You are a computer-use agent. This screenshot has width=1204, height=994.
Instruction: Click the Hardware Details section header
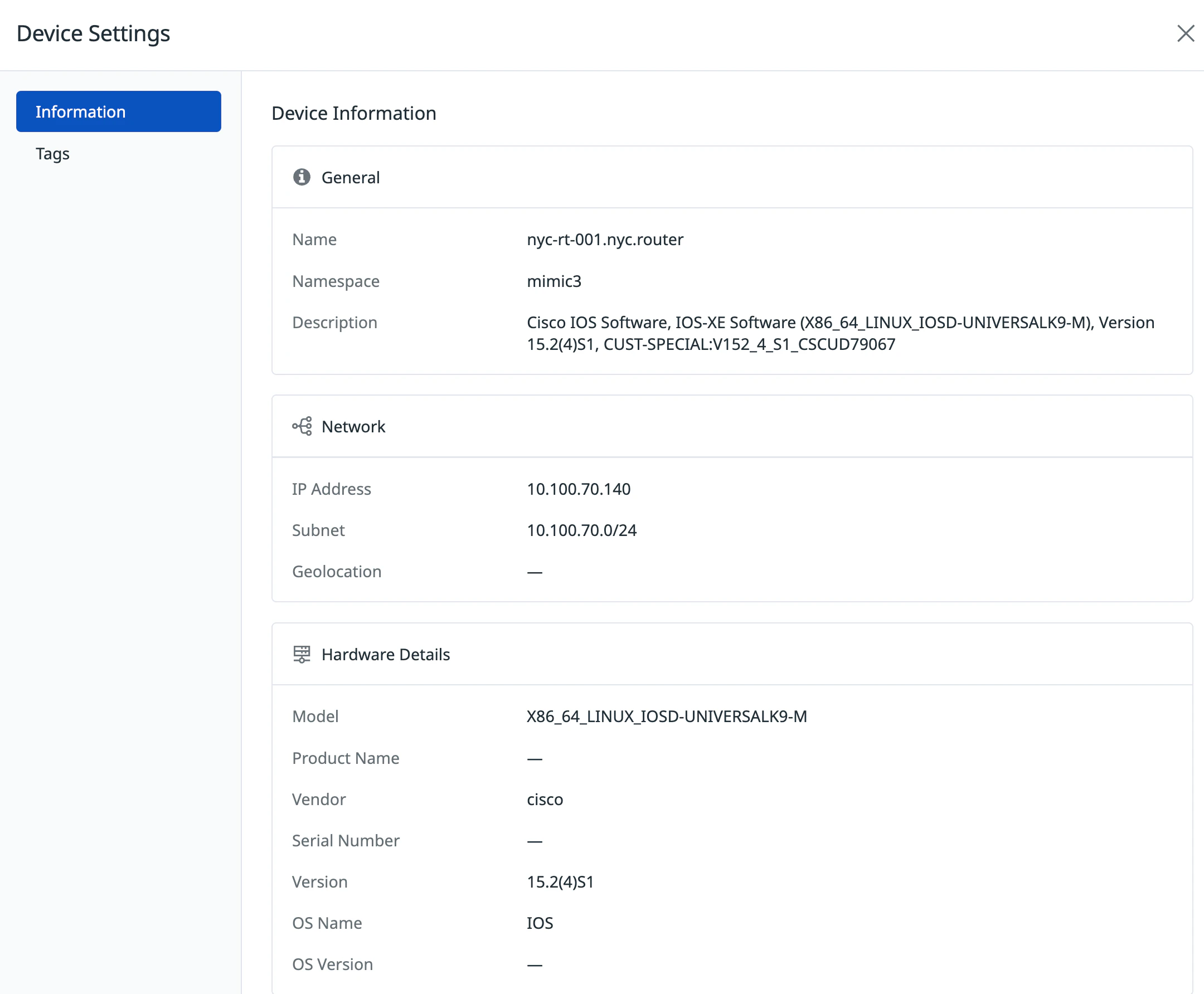pyautogui.click(x=386, y=655)
